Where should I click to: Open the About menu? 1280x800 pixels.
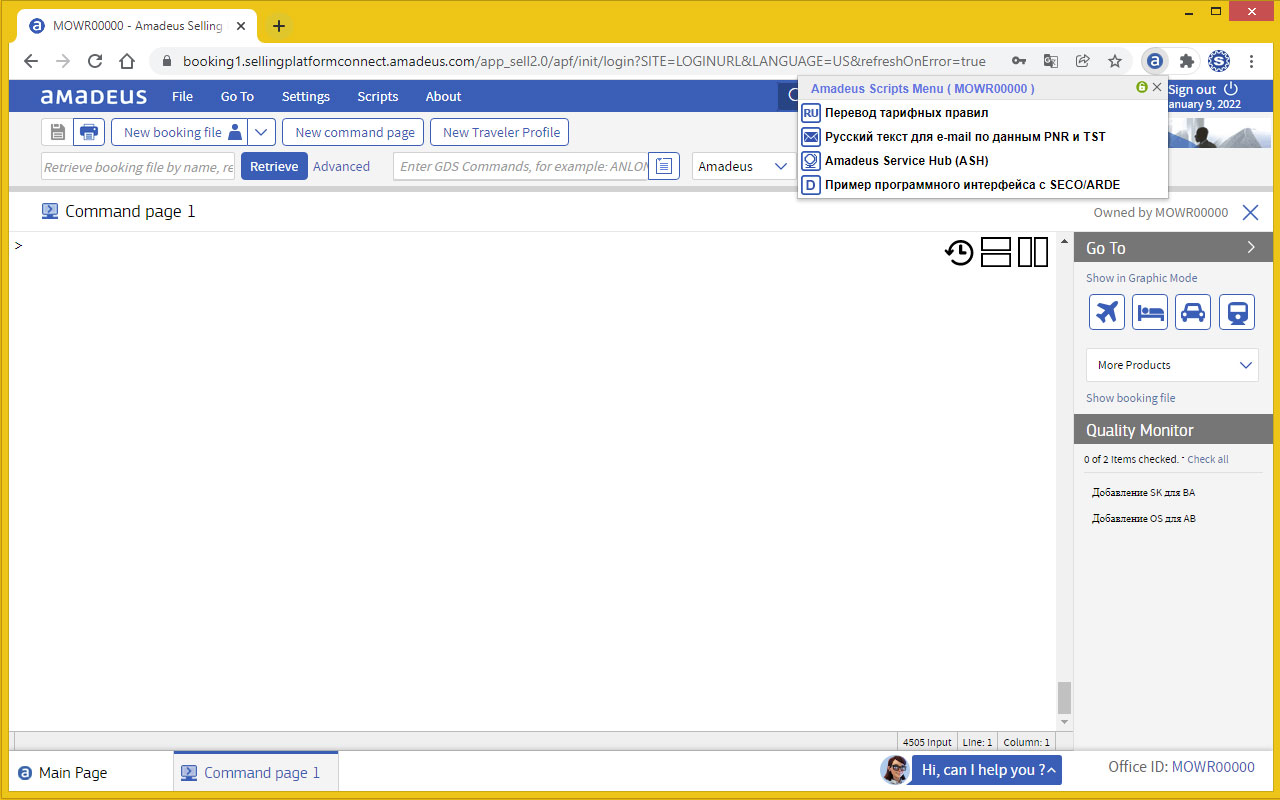443,96
